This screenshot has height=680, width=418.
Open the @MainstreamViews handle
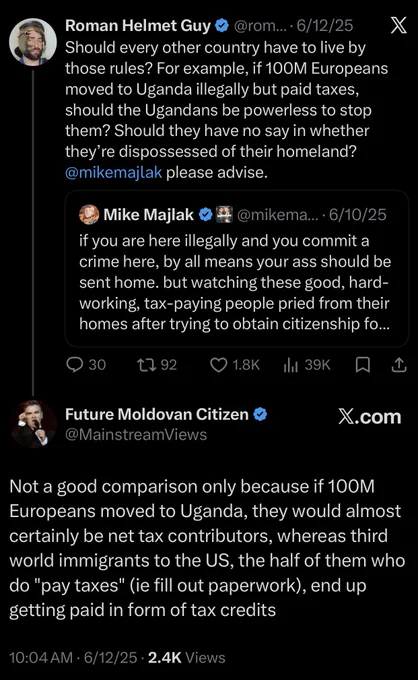coord(136,435)
